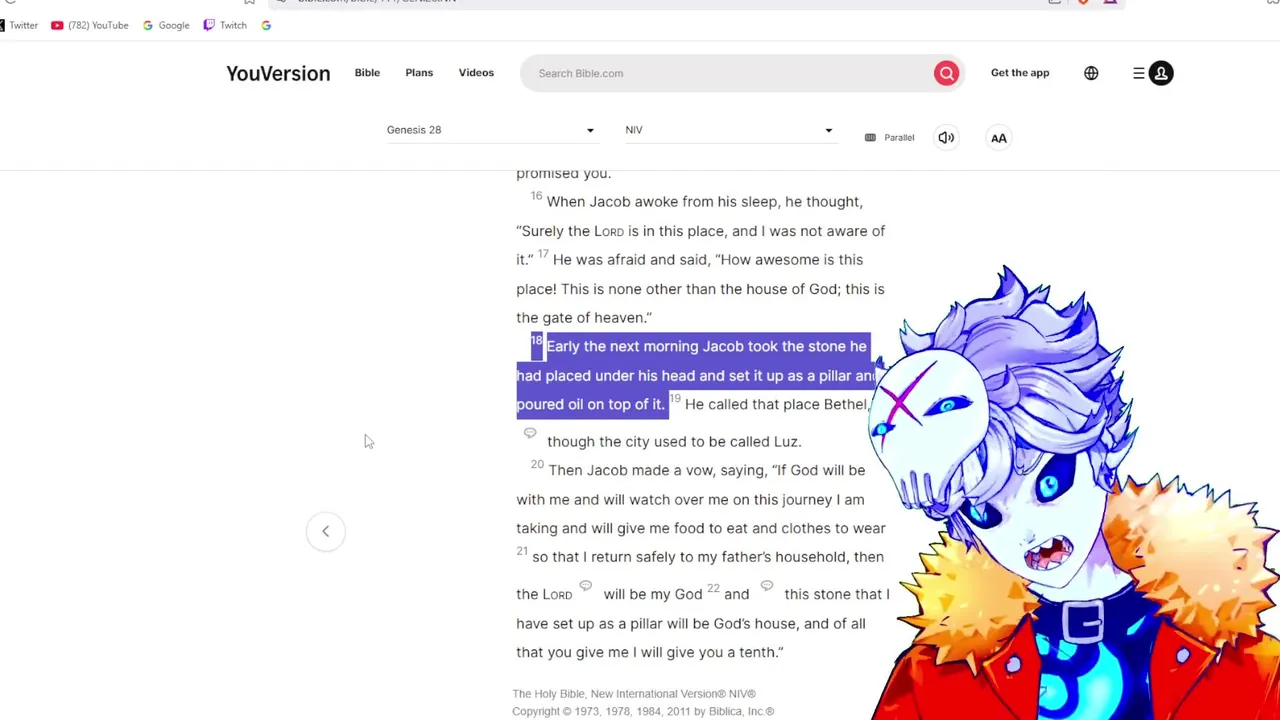Select verse 16 'When Jacob awoke' text
The height and width of the screenshot is (720, 1280).
click(x=704, y=202)
